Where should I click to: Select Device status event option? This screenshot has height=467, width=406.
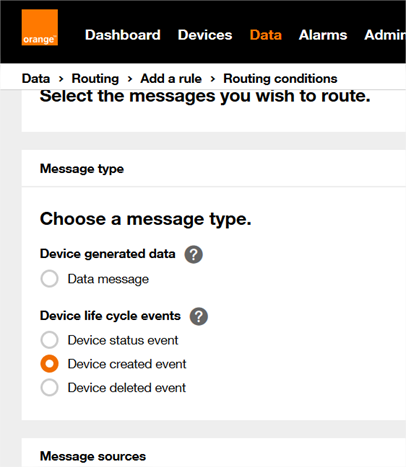click(49, 340)
